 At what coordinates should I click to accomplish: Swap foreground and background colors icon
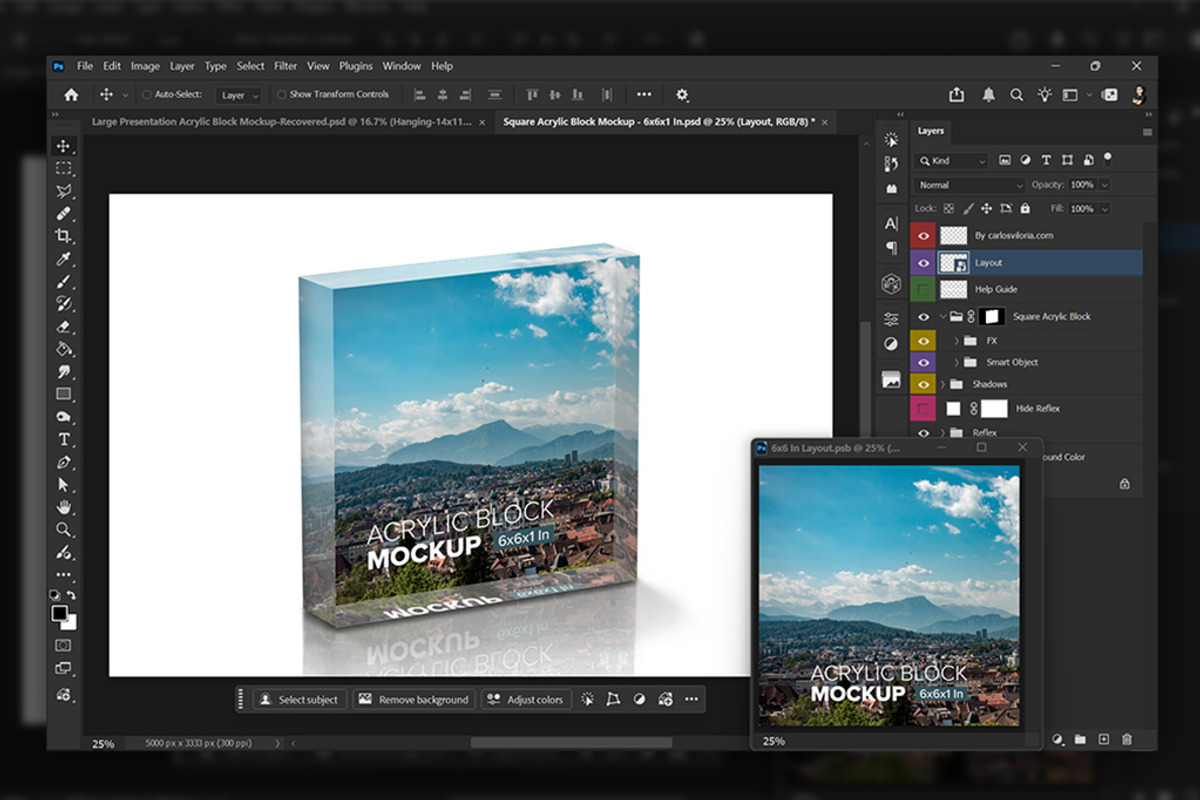coord(71,595)
